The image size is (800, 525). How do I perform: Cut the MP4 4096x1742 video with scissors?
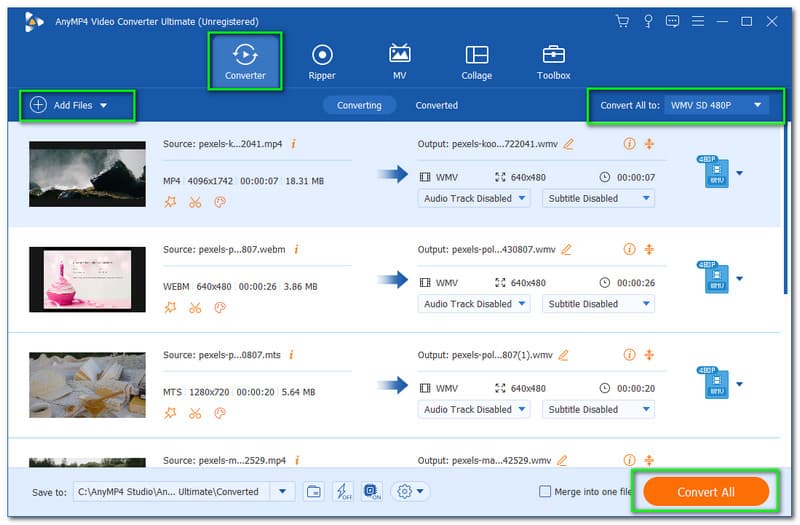coord(195,202)
